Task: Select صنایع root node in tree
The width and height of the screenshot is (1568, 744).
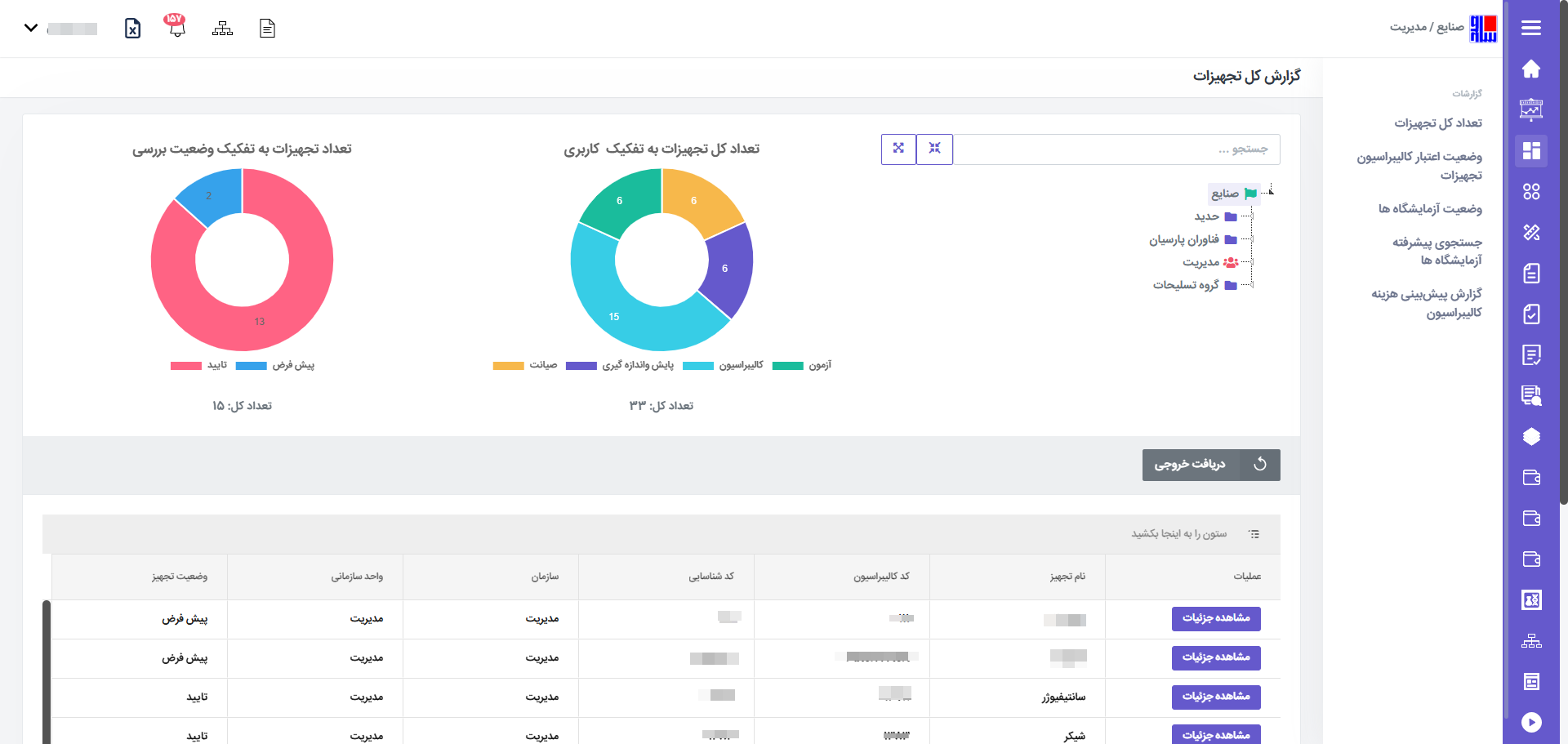Action: point(1233,194)
